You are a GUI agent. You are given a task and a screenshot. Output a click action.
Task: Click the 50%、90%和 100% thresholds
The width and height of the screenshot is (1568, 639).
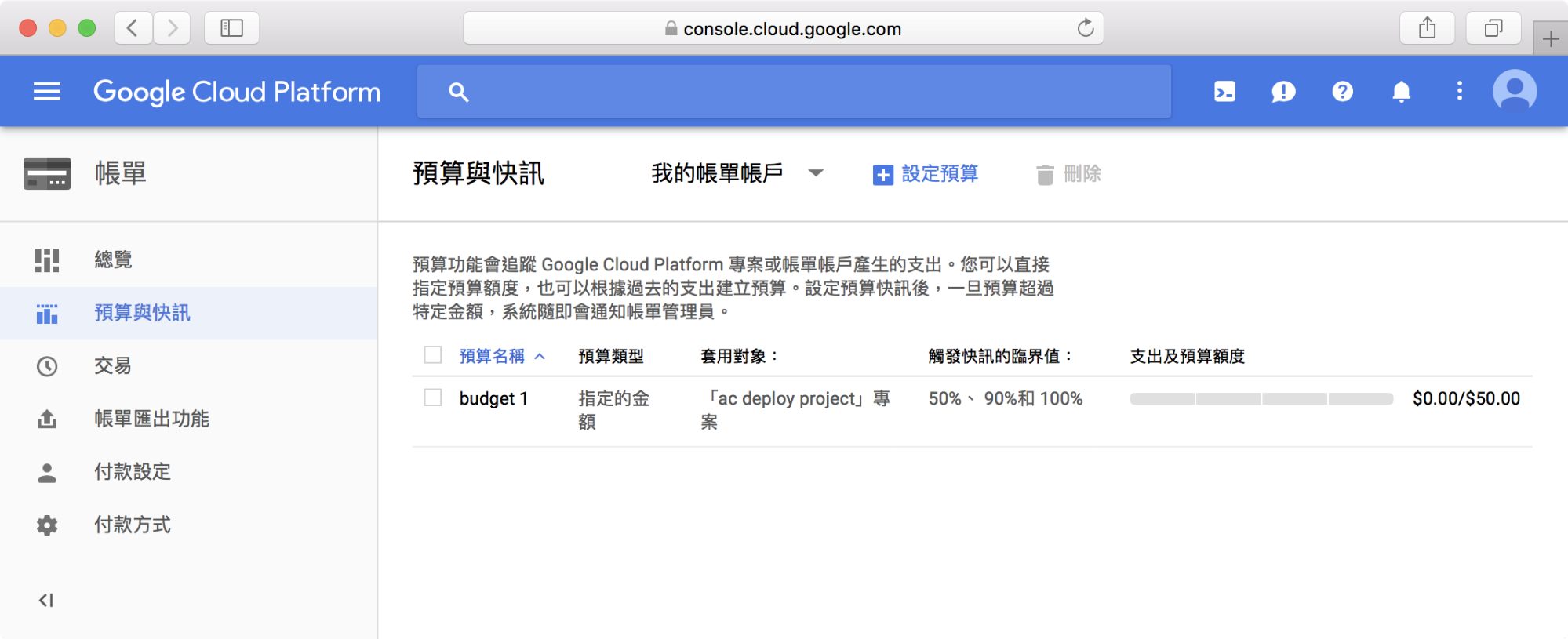tap(1006, 398)
